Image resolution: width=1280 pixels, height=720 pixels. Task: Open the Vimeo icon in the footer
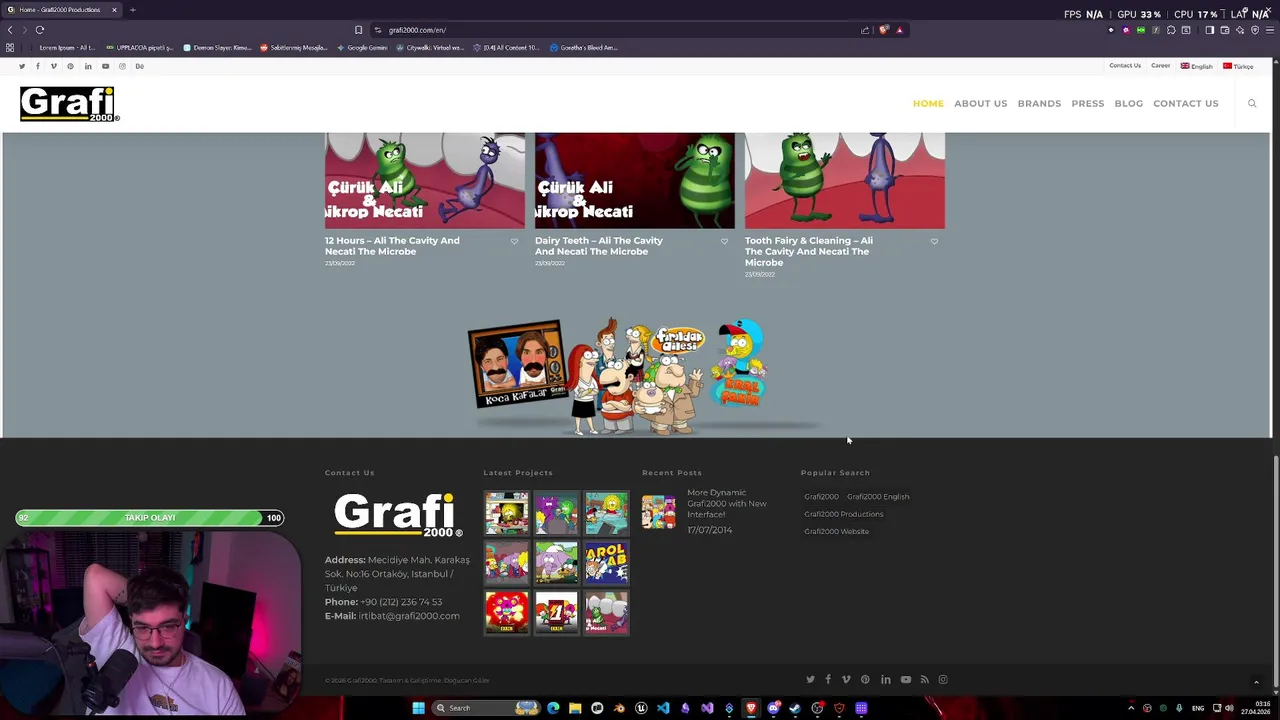point(846,680)
